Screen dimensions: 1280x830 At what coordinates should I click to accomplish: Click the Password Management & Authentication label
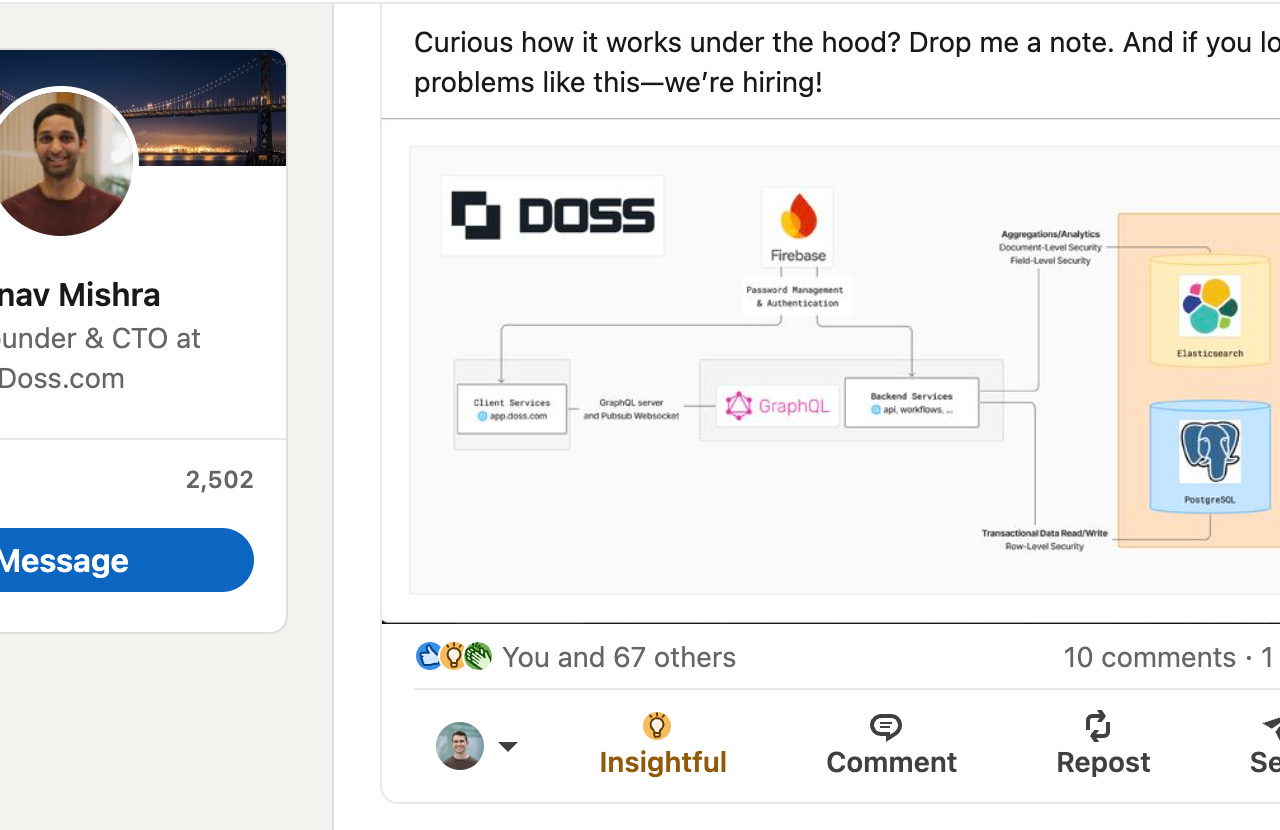[x=797, y=296]
